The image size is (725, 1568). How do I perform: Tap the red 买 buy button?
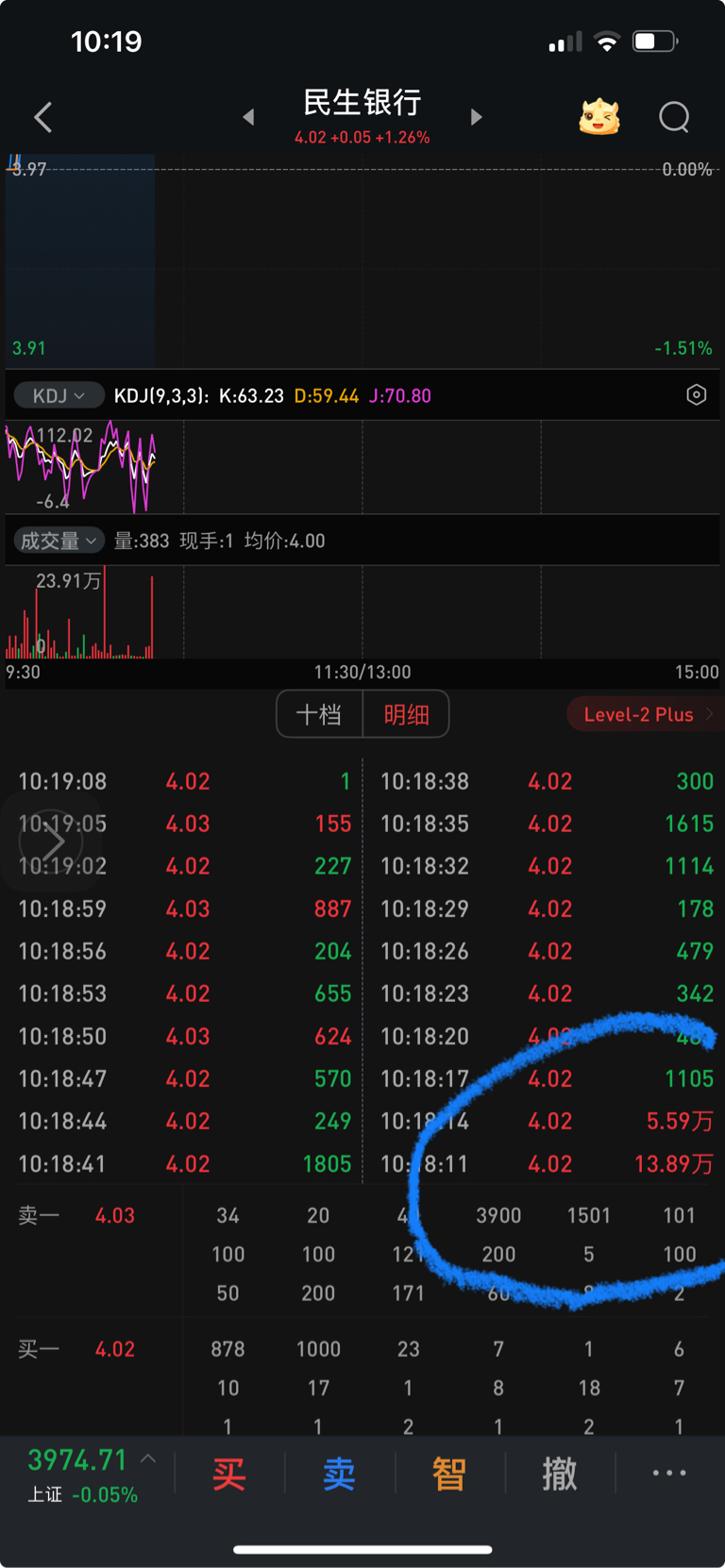tap(228, 1473)
